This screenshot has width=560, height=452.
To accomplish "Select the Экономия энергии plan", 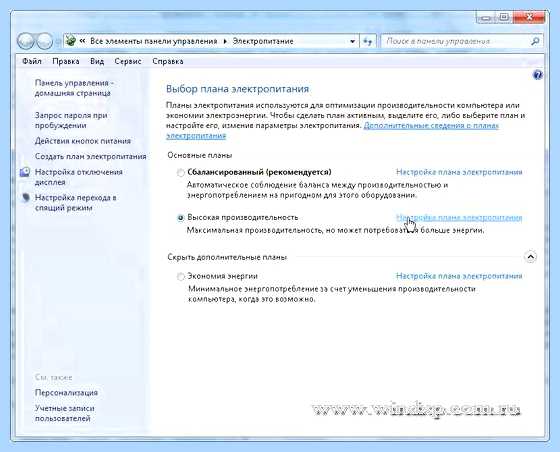I will (181, 276).
